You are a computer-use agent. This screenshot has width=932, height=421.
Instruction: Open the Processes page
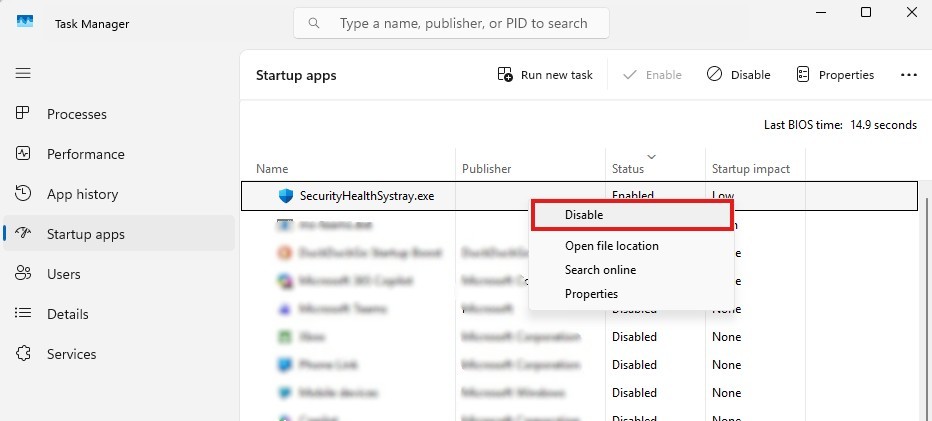point(119,114)
